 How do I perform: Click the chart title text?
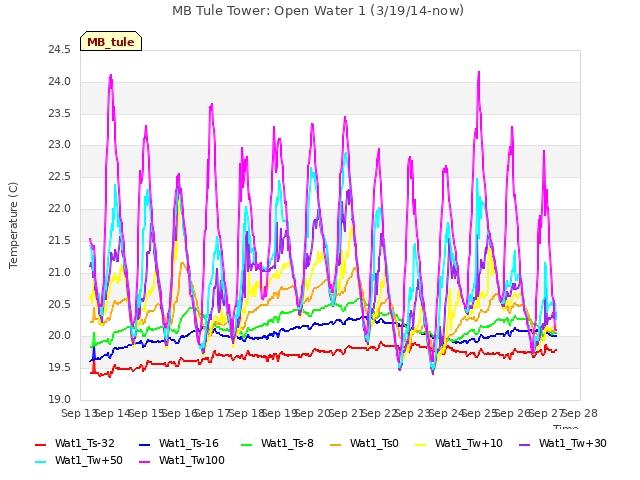[x=318, y=11]
